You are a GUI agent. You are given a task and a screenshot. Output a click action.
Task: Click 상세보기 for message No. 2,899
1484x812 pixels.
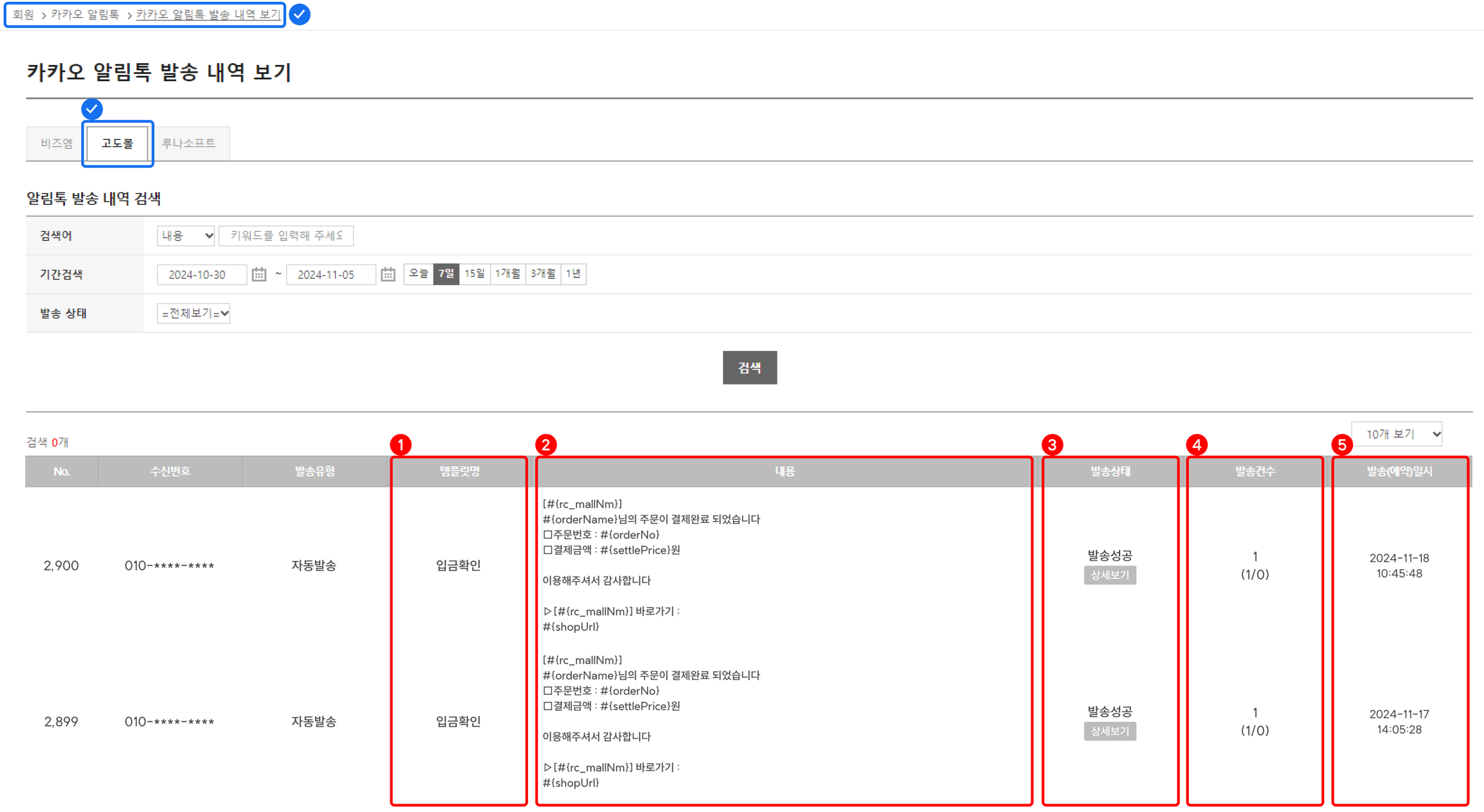1110,731
